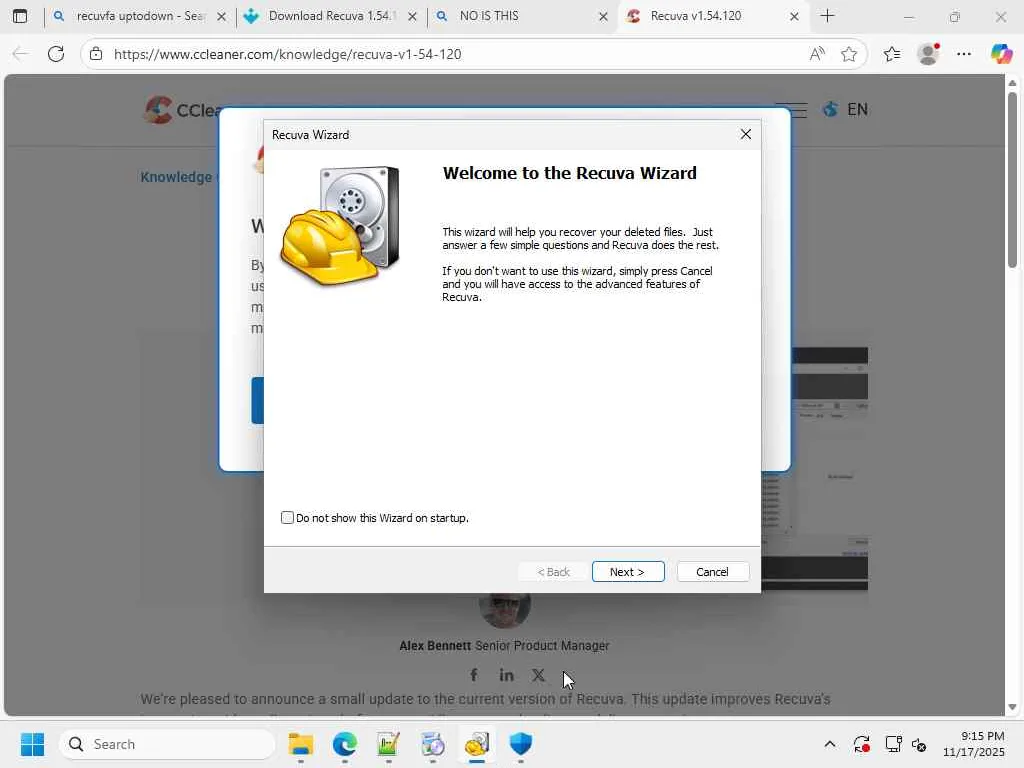Screen dimensions: 1024x768
Task: Cancel the Recuva Wizard
Action: (712, 571)
